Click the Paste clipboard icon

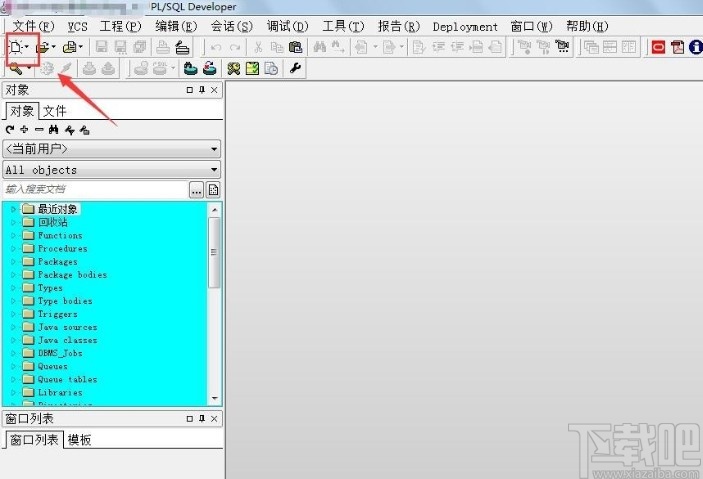point(295,47)
